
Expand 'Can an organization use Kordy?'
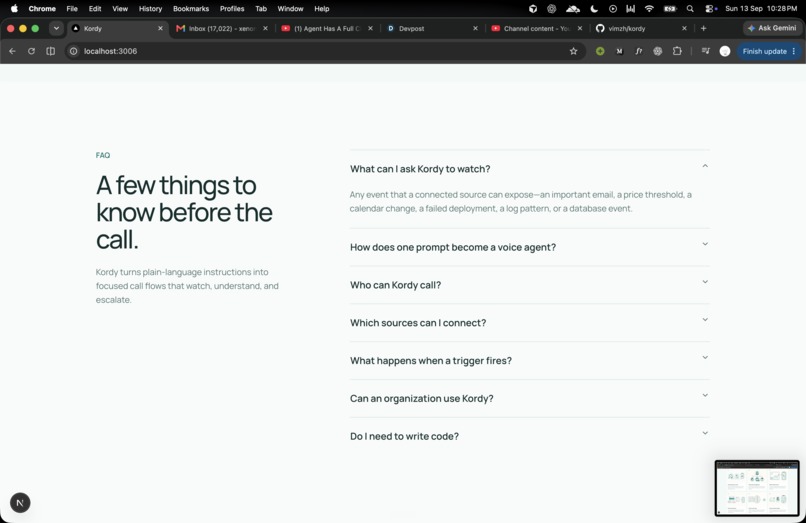[x=529, y=398]
